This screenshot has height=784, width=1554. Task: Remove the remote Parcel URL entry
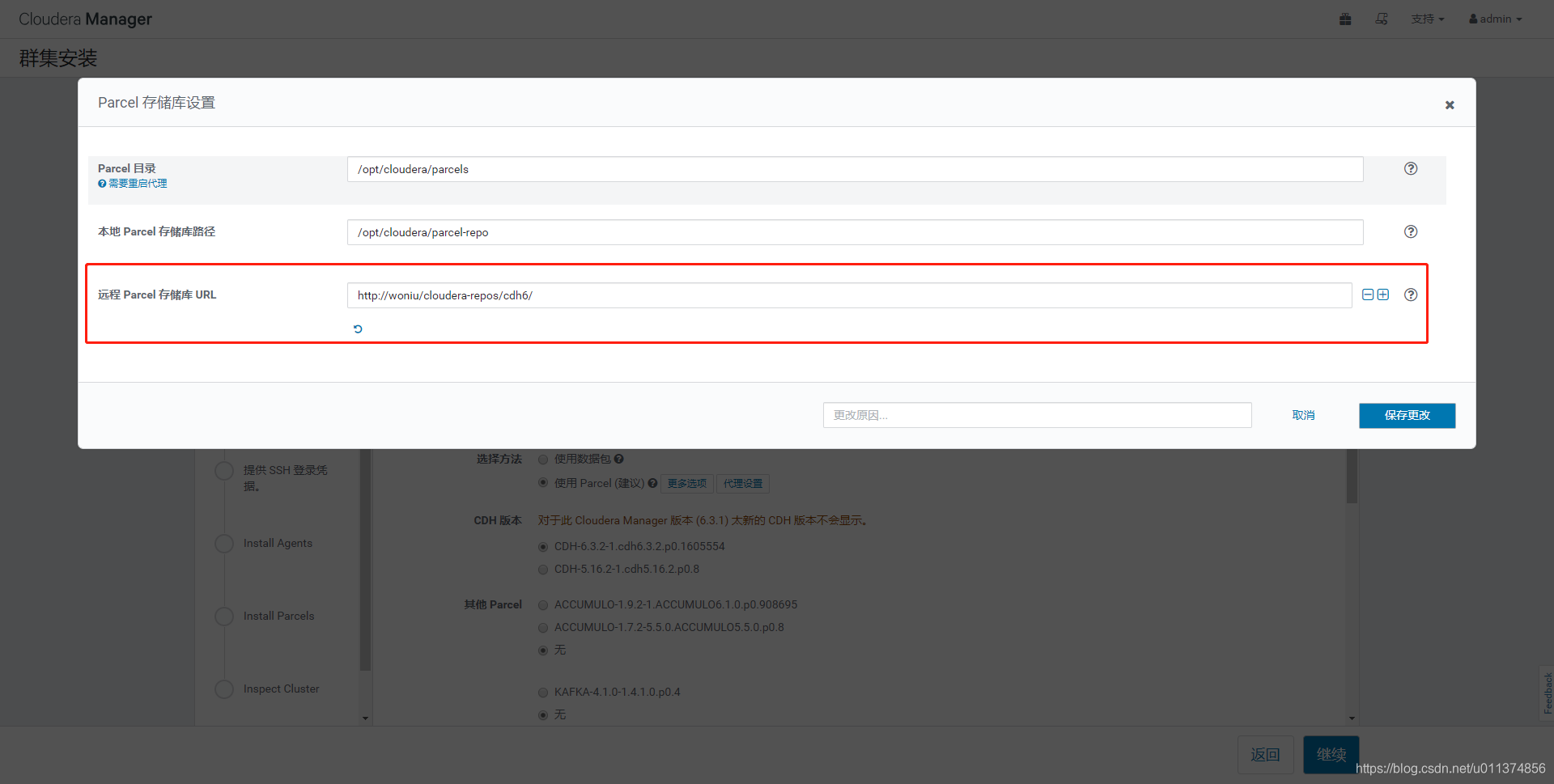pyautogui.click(x=1368, y=295)
